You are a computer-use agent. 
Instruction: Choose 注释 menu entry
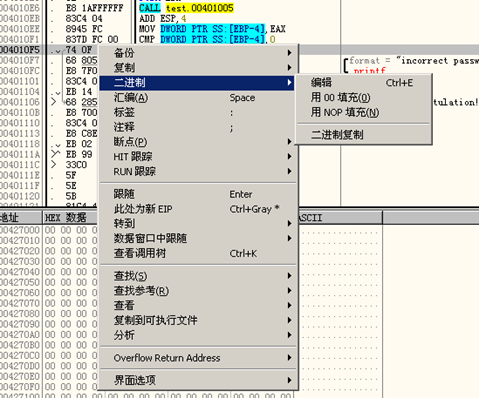click(x=197, y=127)
